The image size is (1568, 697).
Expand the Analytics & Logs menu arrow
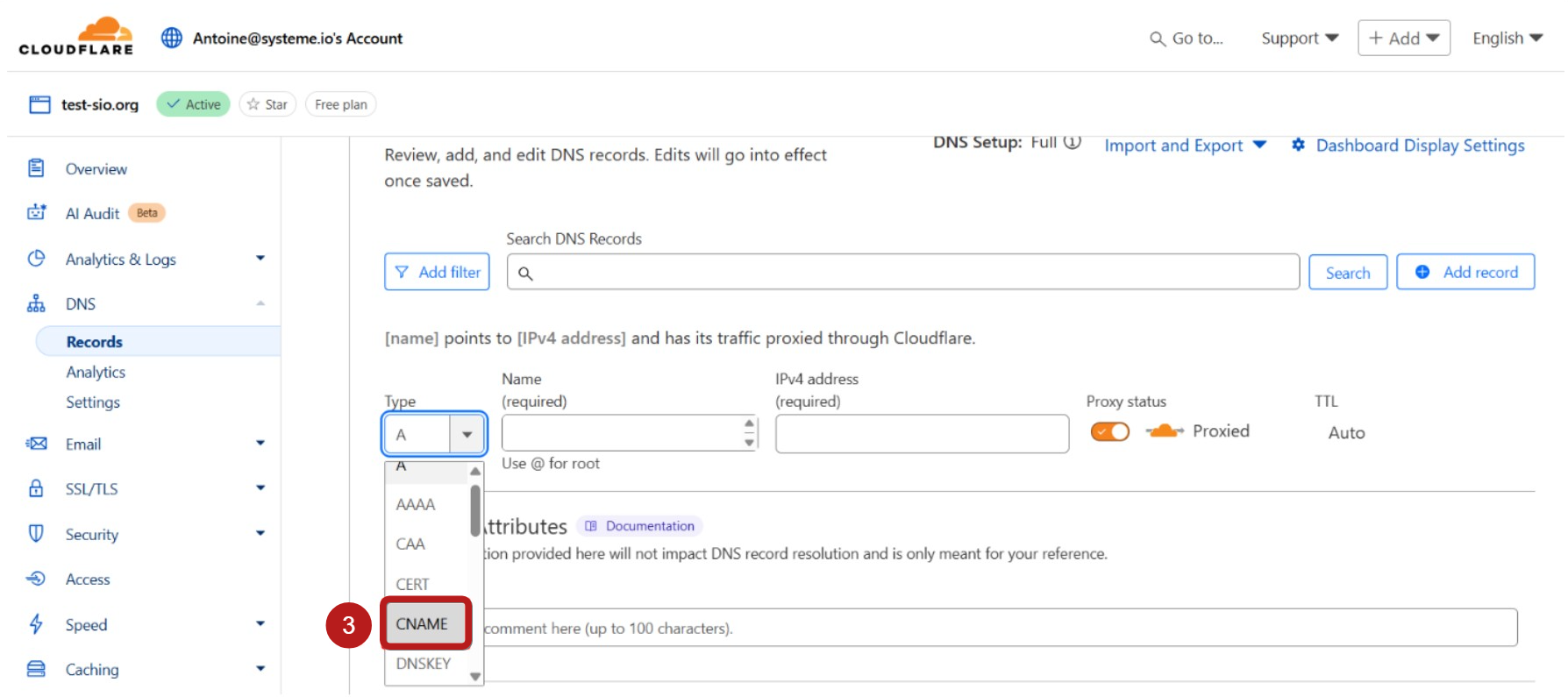point(260,258)
